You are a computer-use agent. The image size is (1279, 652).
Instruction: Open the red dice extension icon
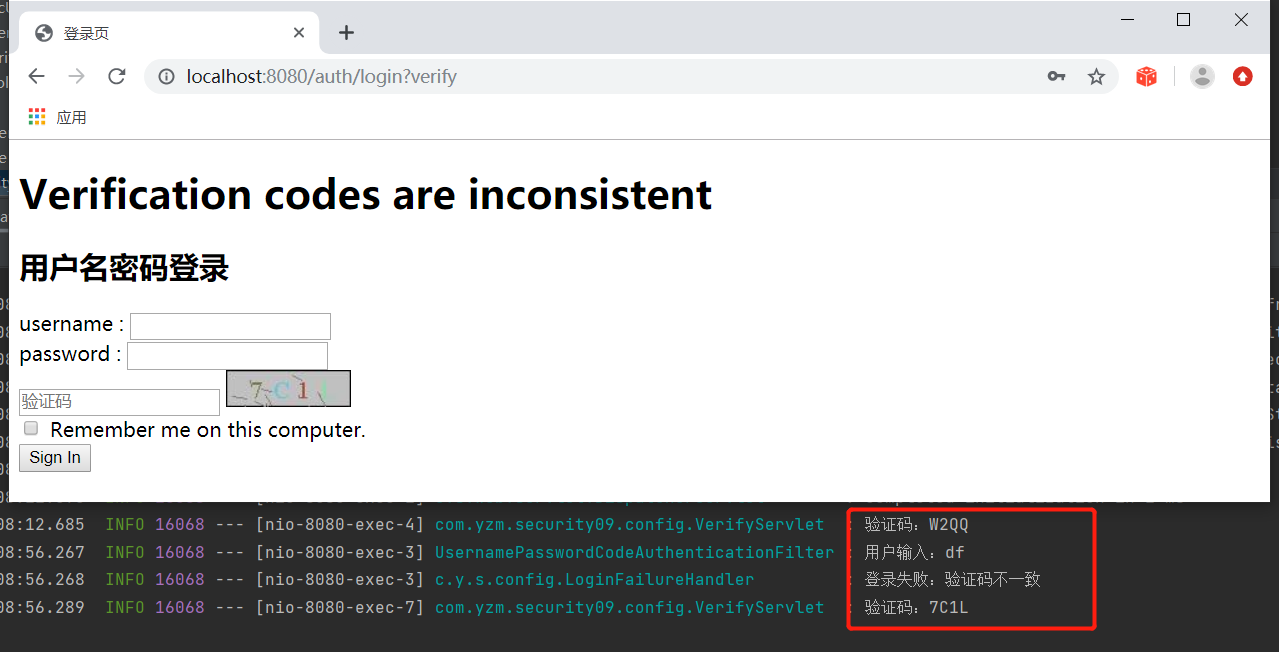[x=1146, y=77]
